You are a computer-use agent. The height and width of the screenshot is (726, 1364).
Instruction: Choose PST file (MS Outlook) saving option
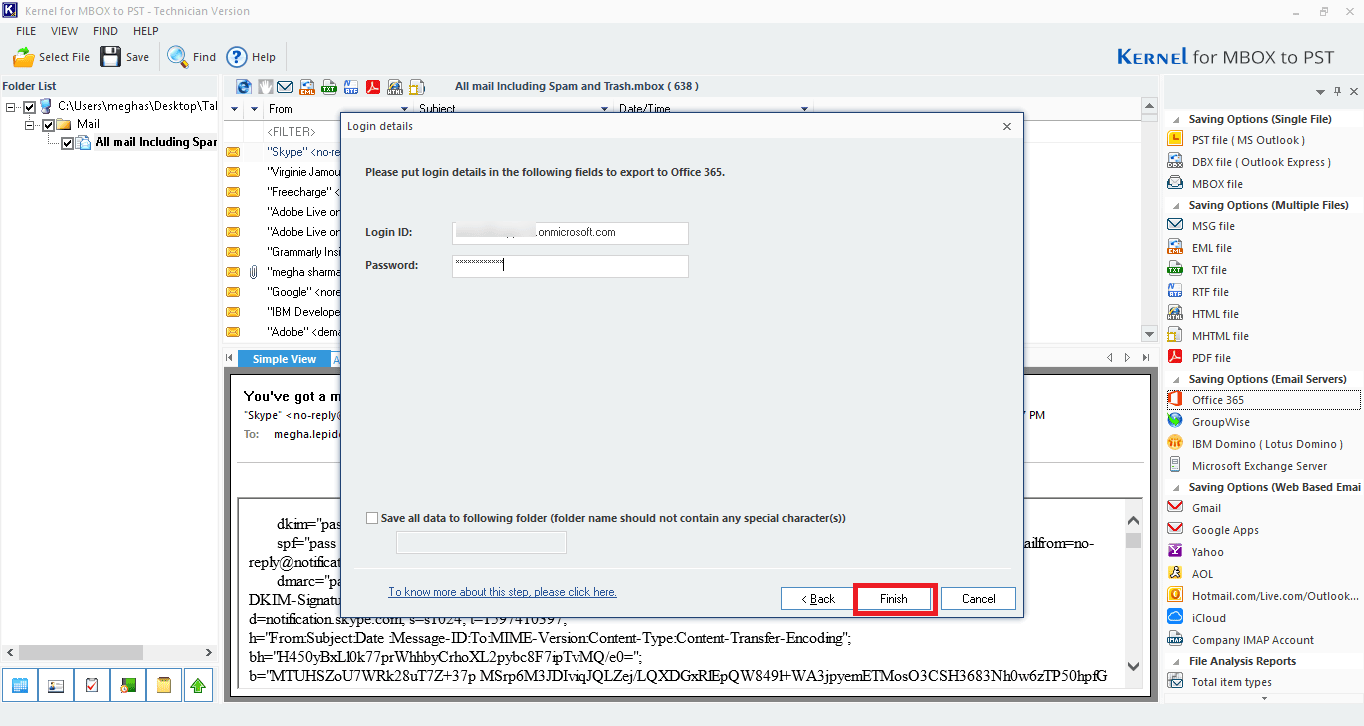coord(1248,140)
